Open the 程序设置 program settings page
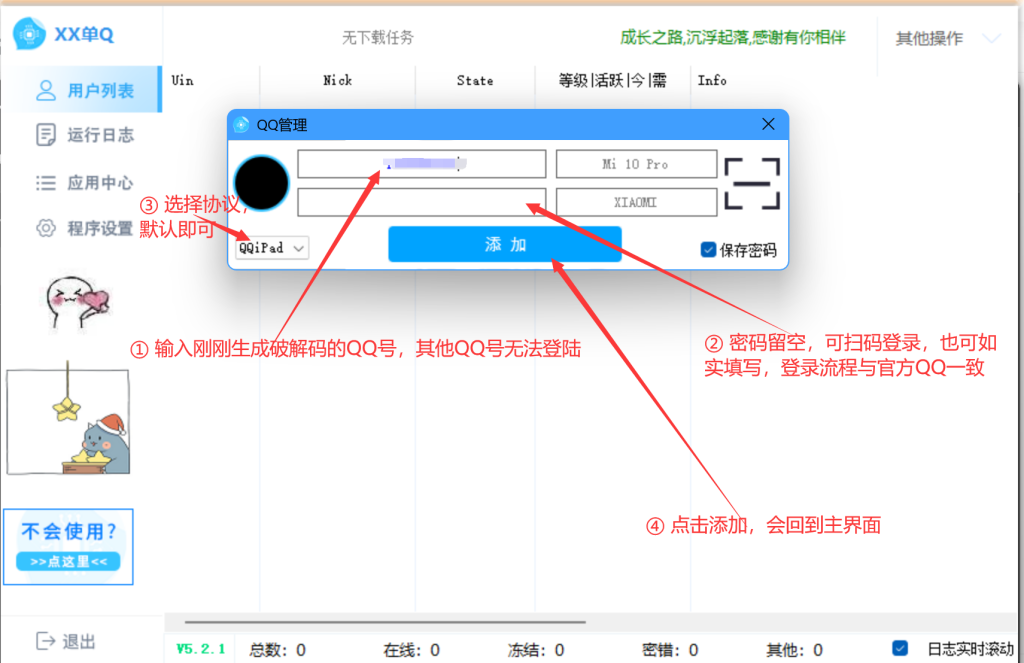 [84, 229]
